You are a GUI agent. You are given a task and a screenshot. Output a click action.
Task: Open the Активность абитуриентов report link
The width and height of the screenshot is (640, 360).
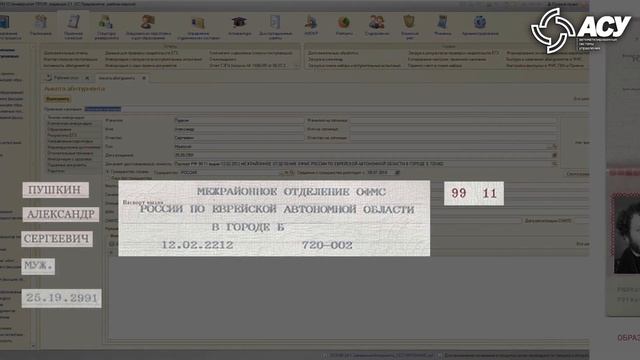[x=67, y=65]
